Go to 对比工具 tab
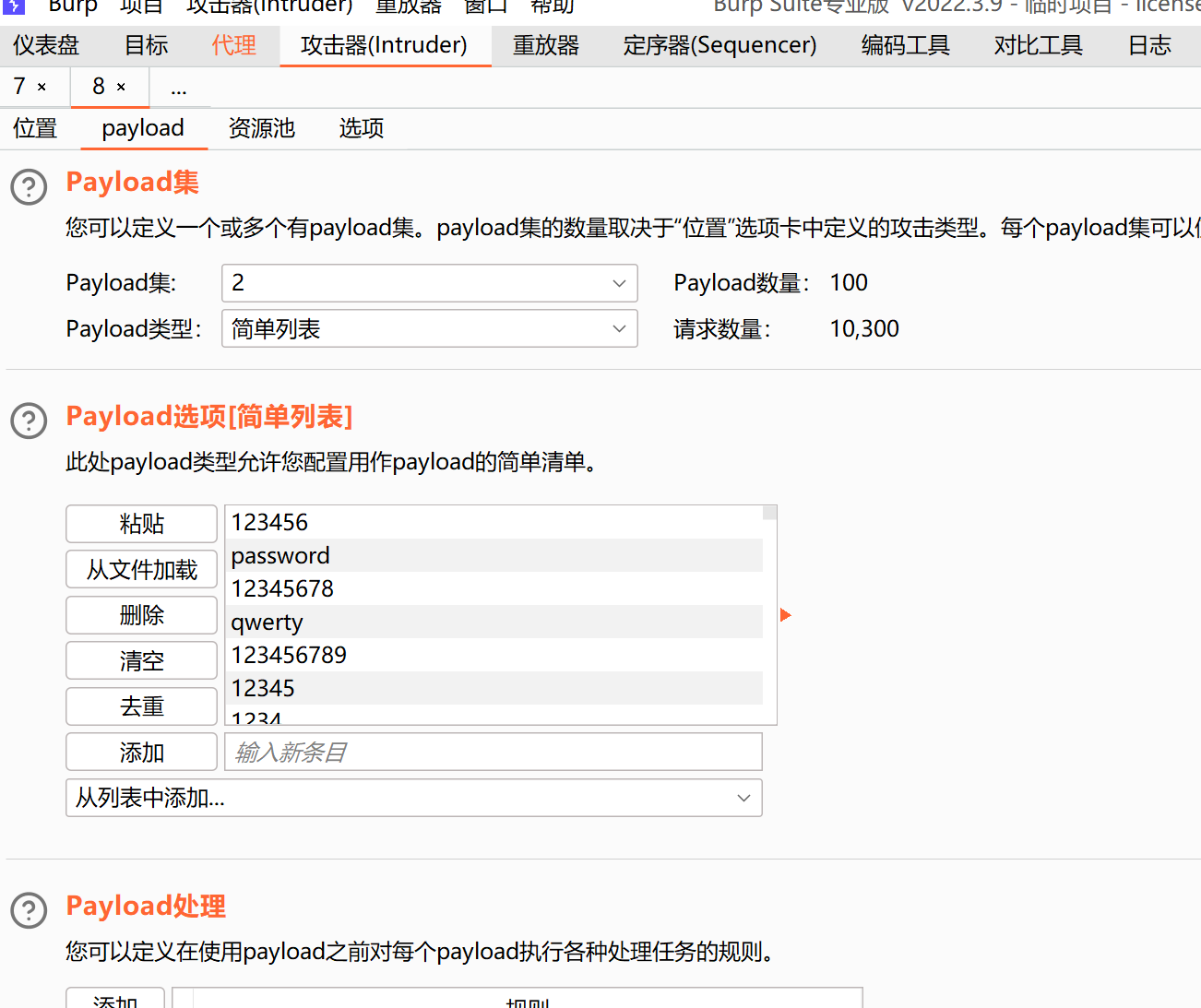The width and height of the screenshot is (1201, 1008). click(x=1039, y=45)
